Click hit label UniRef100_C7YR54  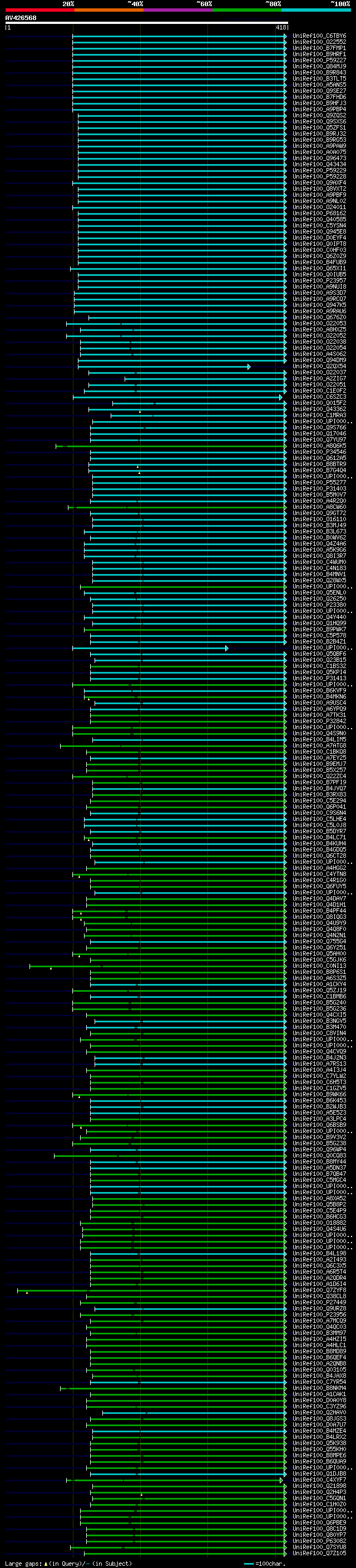[x=319, y=1382]
